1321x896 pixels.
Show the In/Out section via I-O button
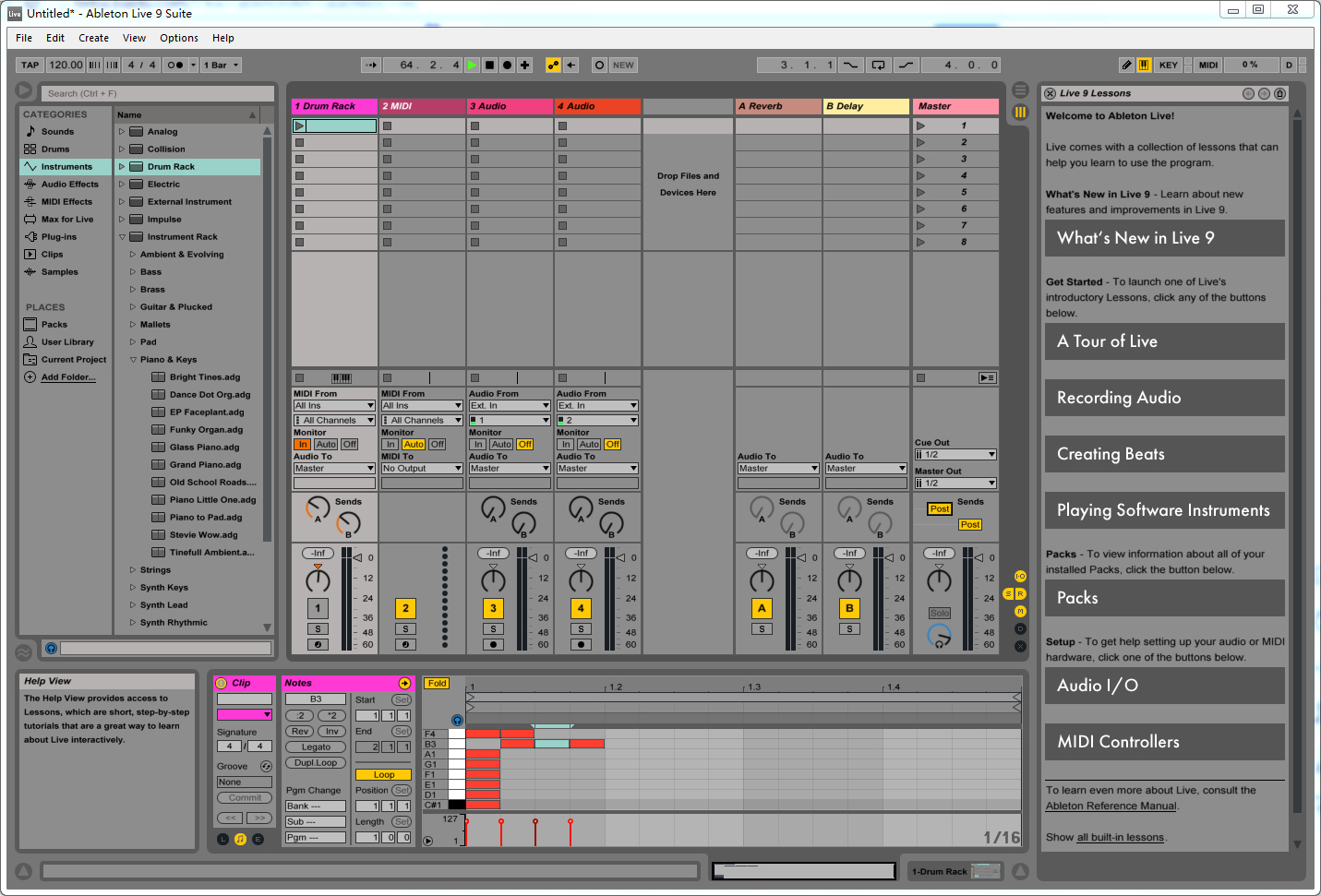pyautogui.click(x=1020, y=577)
